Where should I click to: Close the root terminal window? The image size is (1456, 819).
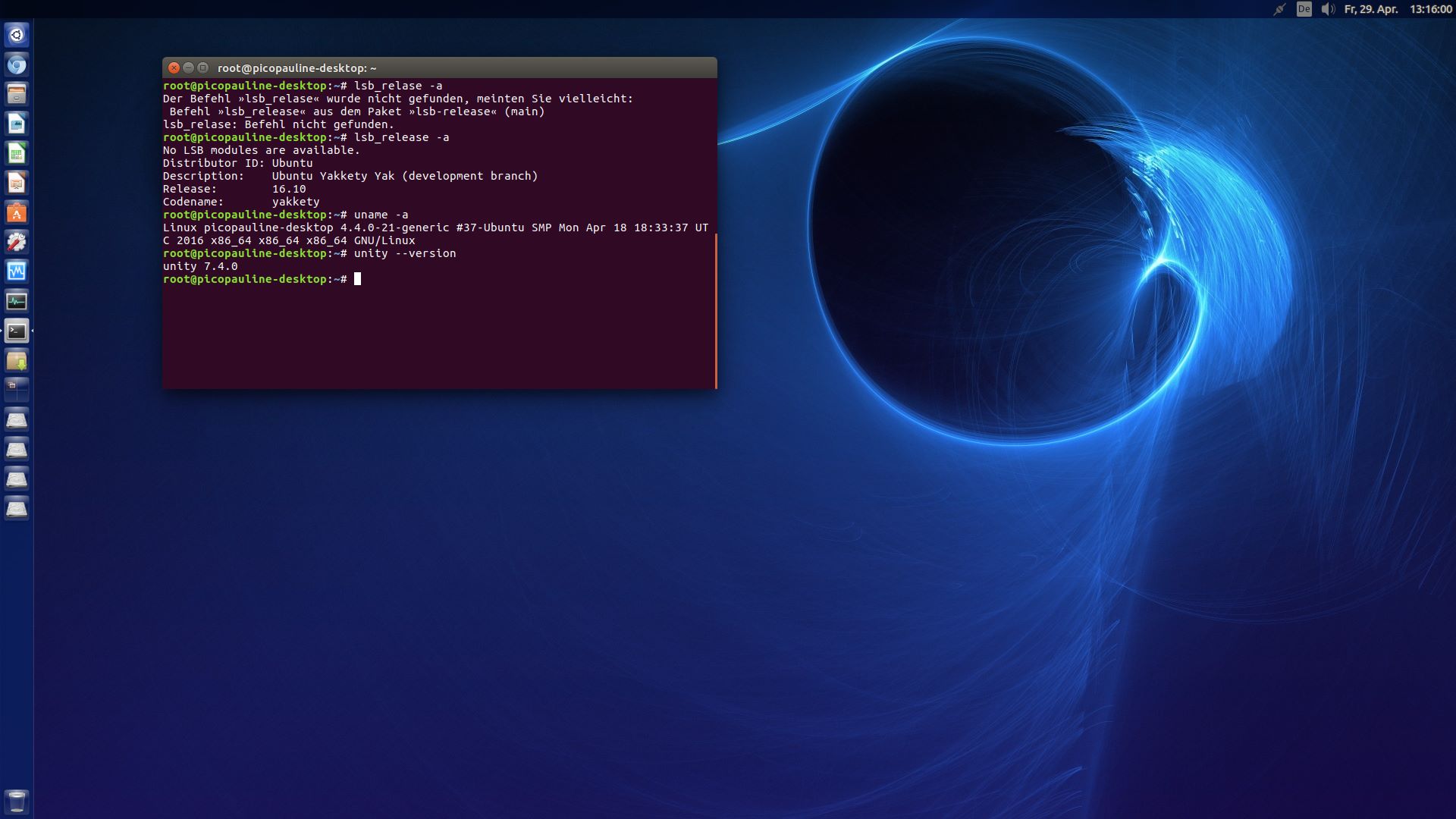tap(174, 67)
